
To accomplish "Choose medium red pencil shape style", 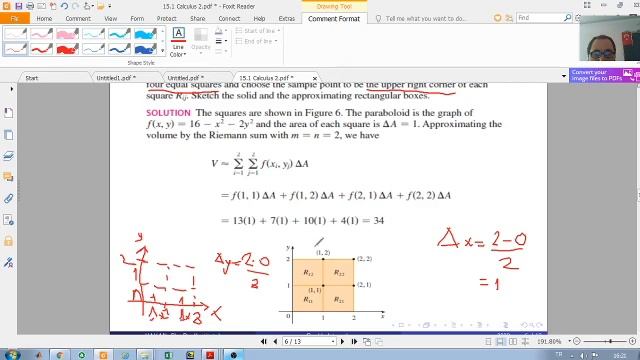I will tap(41, 49).
